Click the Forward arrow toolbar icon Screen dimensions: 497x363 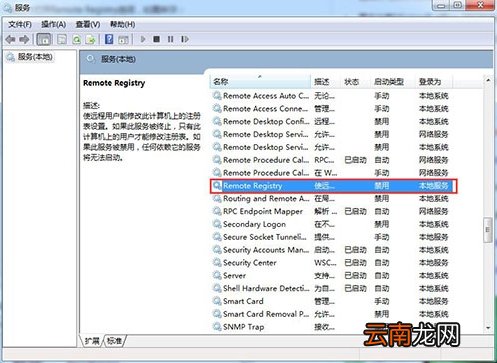pyautogui.click(x=24, y=39)
